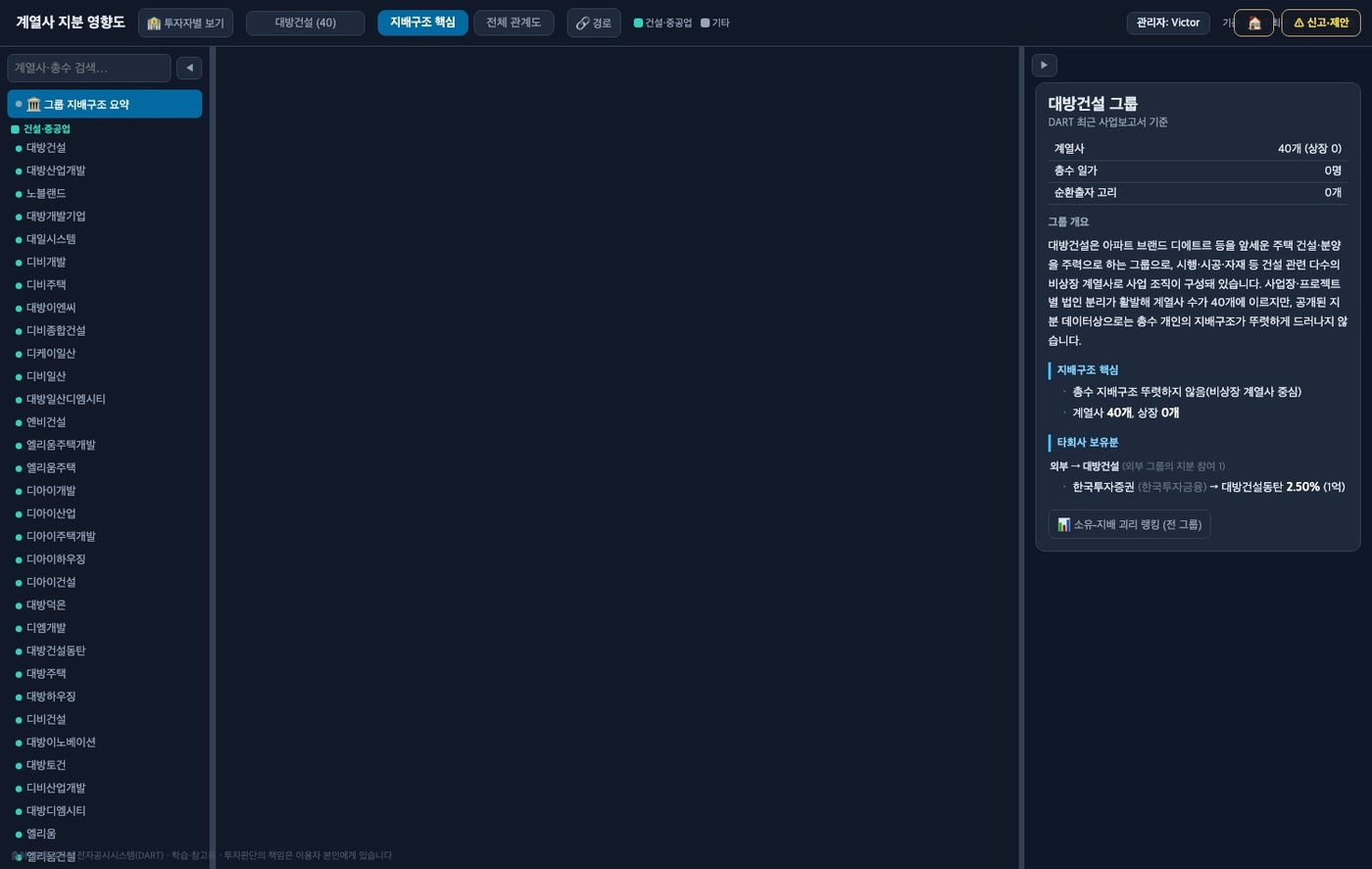Open 신고·제안 report button

(x=1321, y=23)
